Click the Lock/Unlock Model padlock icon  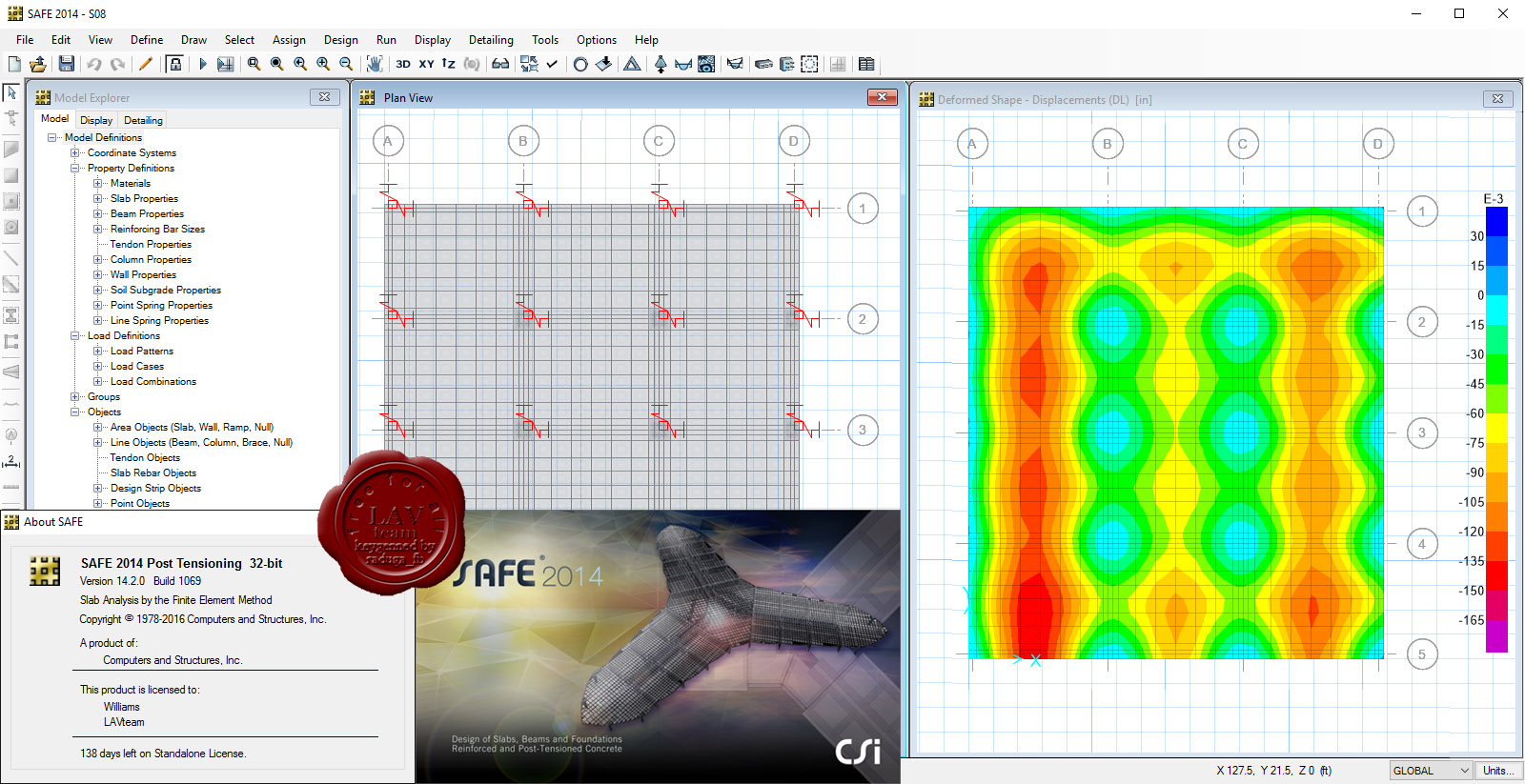click(175, 64)
